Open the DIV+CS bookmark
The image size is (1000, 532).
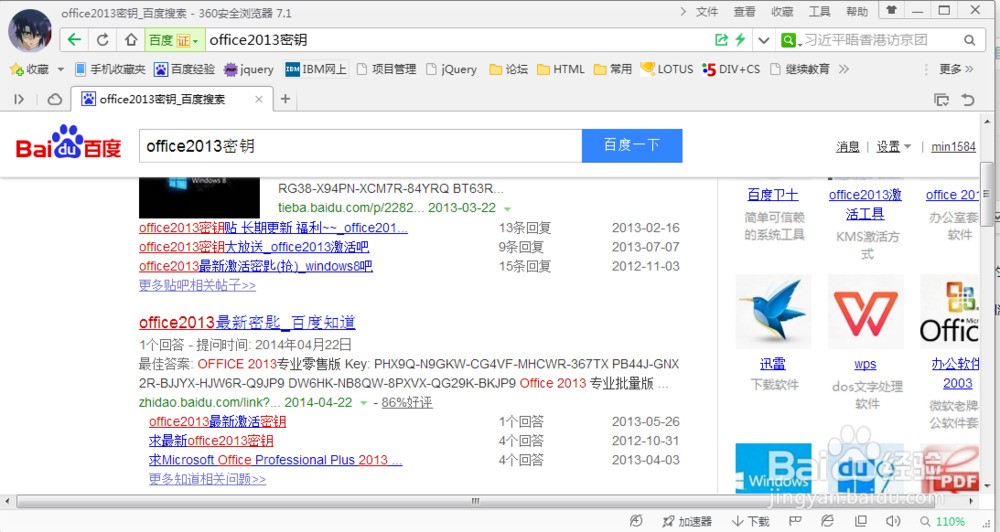tap(731, 69)
